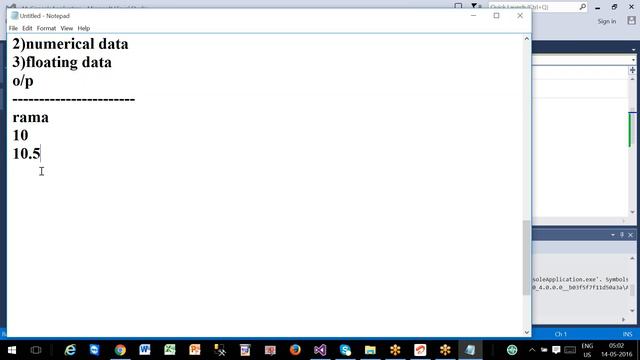Open the tools icon on the taskbar
This screenshot has width=640, height=360.
point(220,350)
